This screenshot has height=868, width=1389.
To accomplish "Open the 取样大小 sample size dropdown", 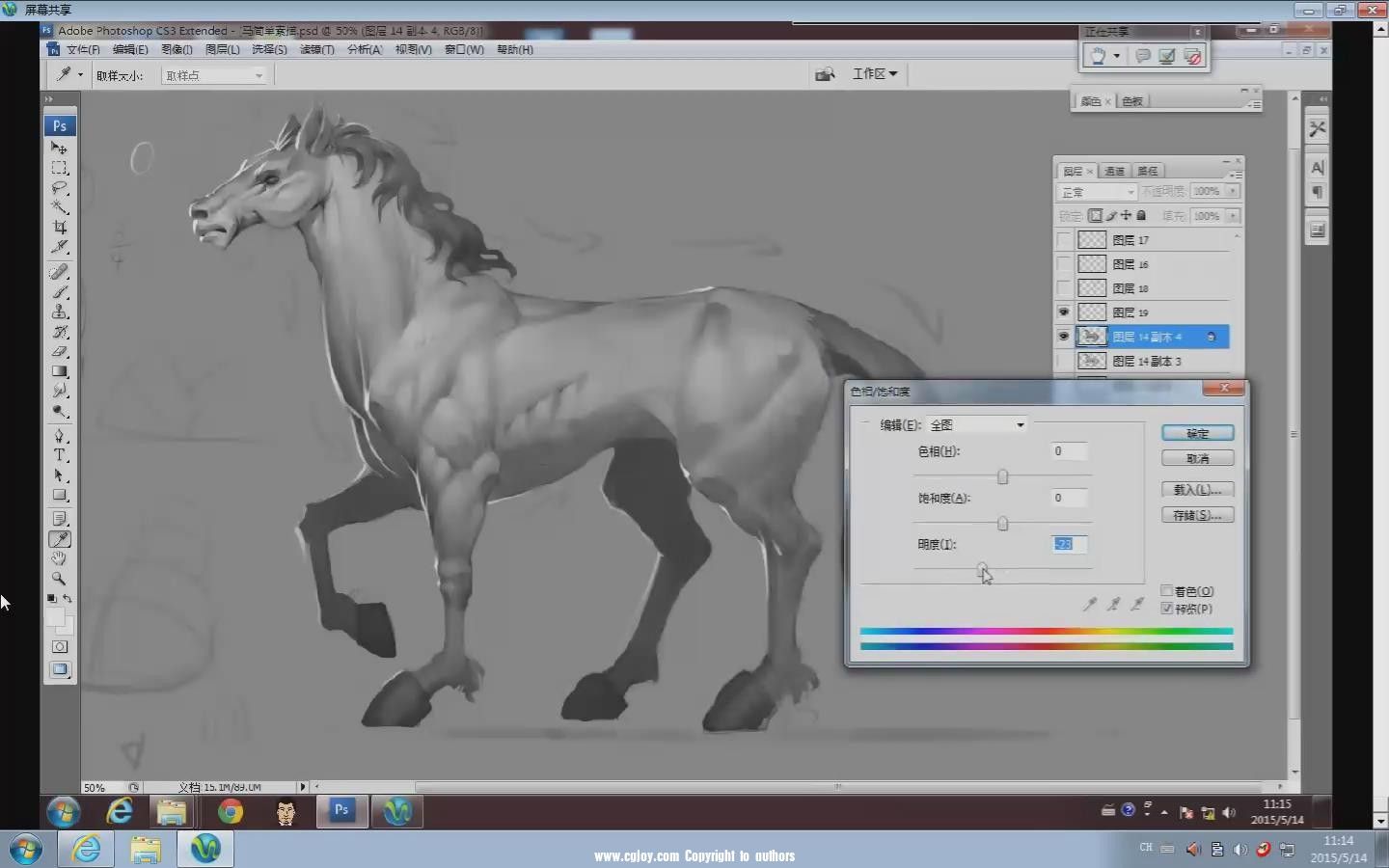I will (213, 75).
